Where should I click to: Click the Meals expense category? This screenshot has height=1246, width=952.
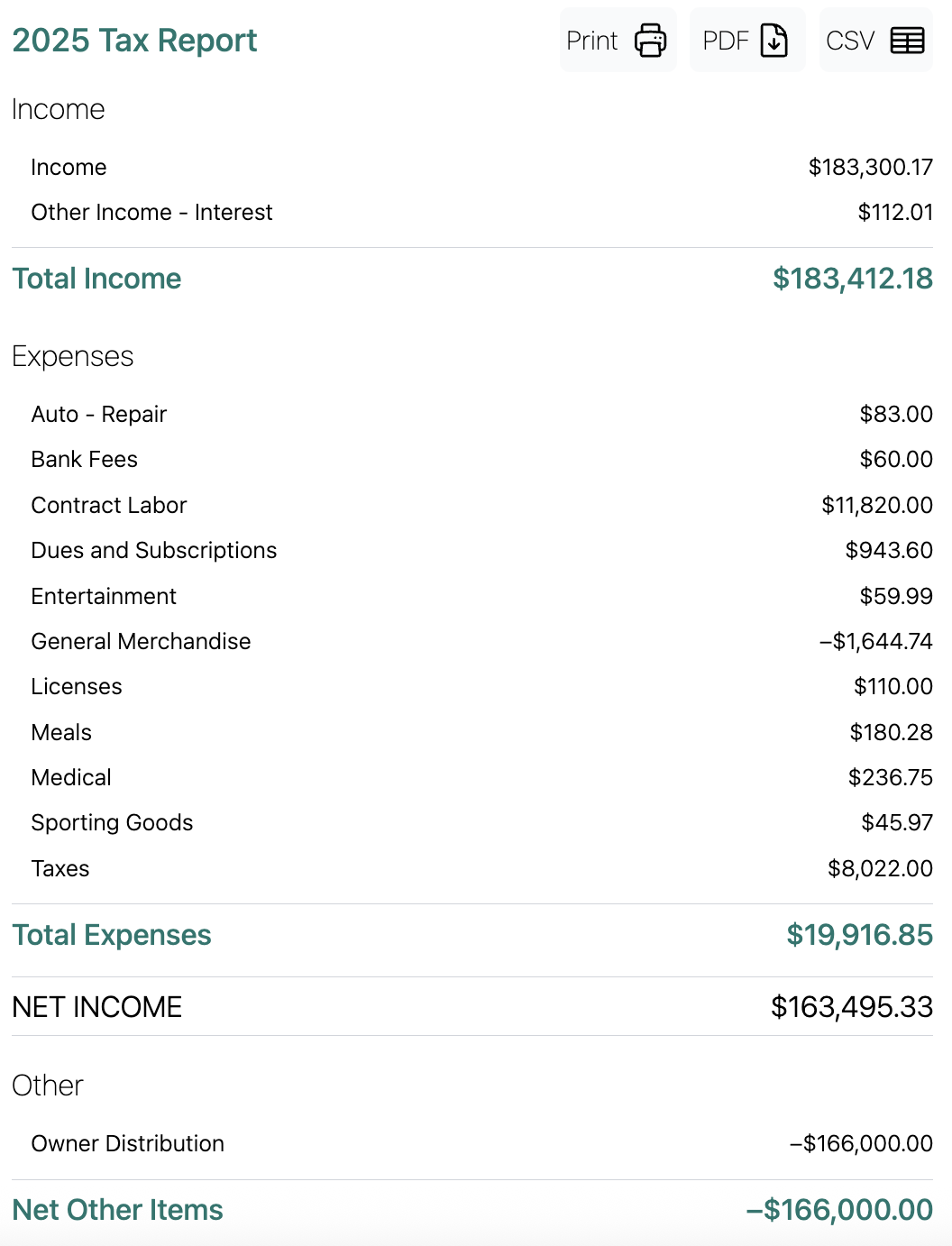point(61,733)
